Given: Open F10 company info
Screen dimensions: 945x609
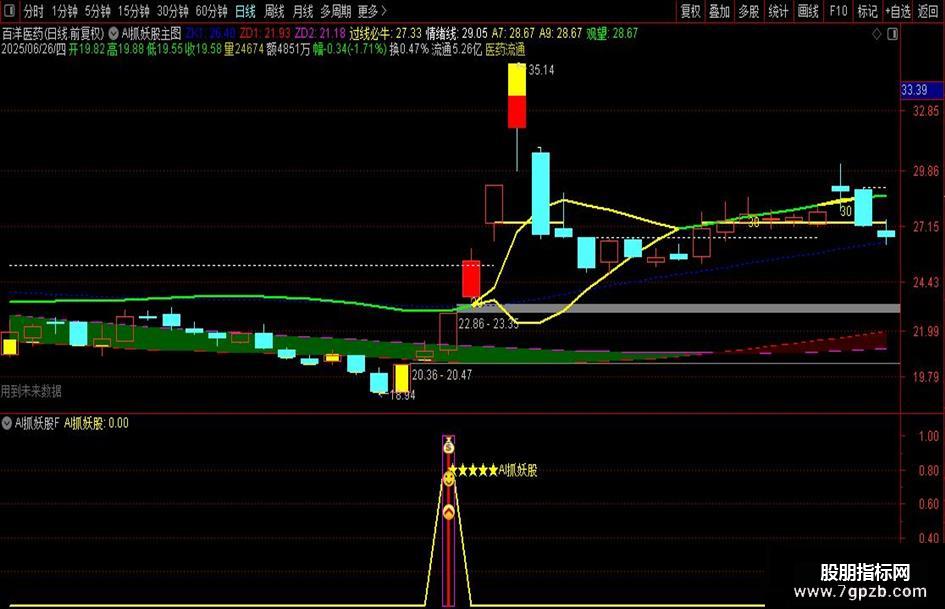Looking at the screenshot, I should click(x=838, y=11).
